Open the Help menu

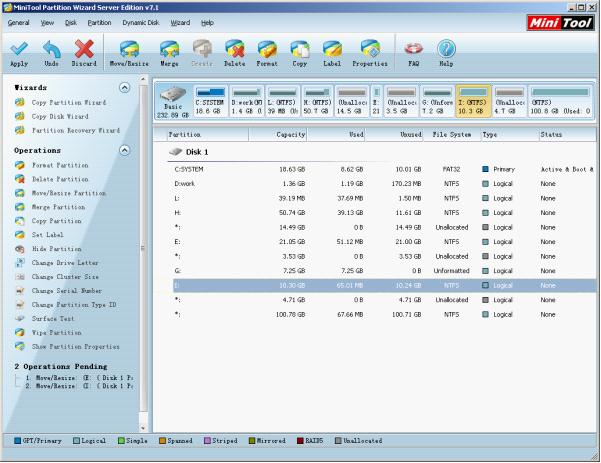pos(207,23)
